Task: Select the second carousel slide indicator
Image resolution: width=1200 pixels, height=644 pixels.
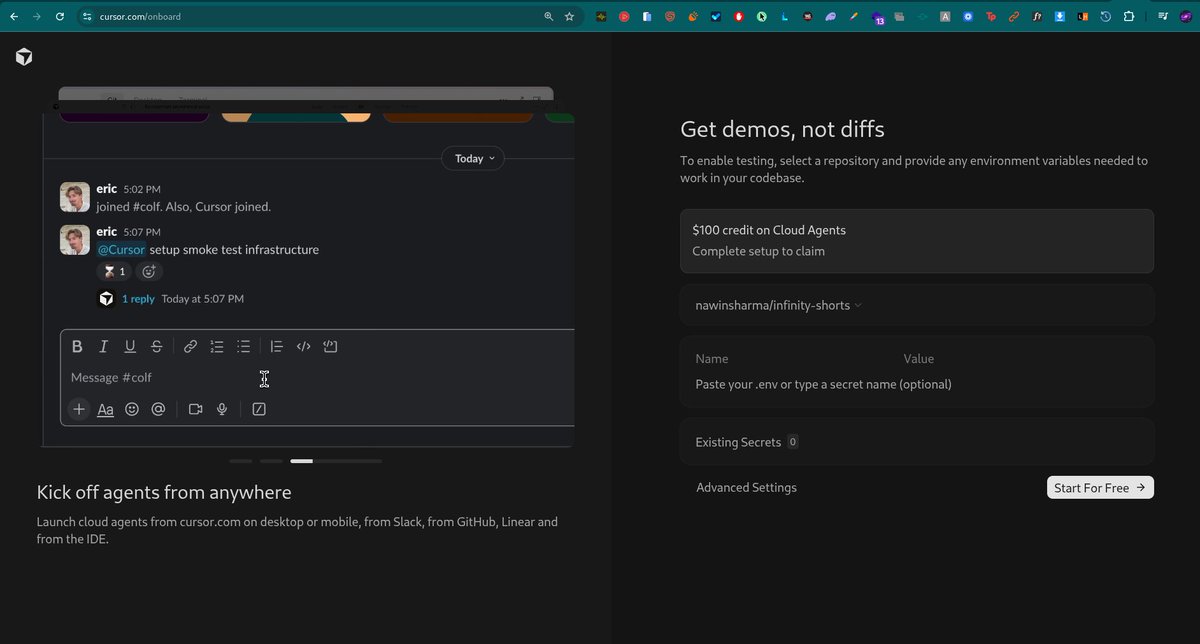Action: (x=271, y=461)
